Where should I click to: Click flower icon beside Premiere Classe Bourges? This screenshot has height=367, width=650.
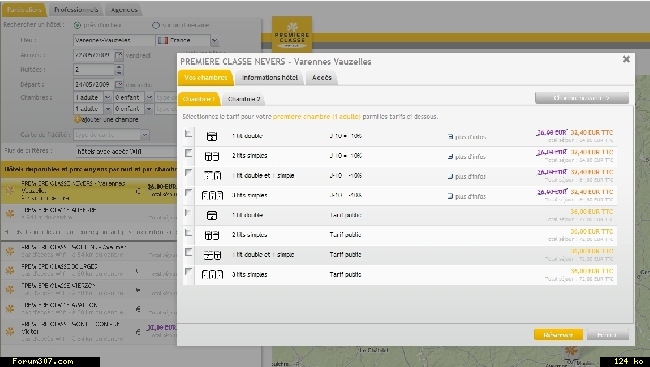tap(10, 270)
